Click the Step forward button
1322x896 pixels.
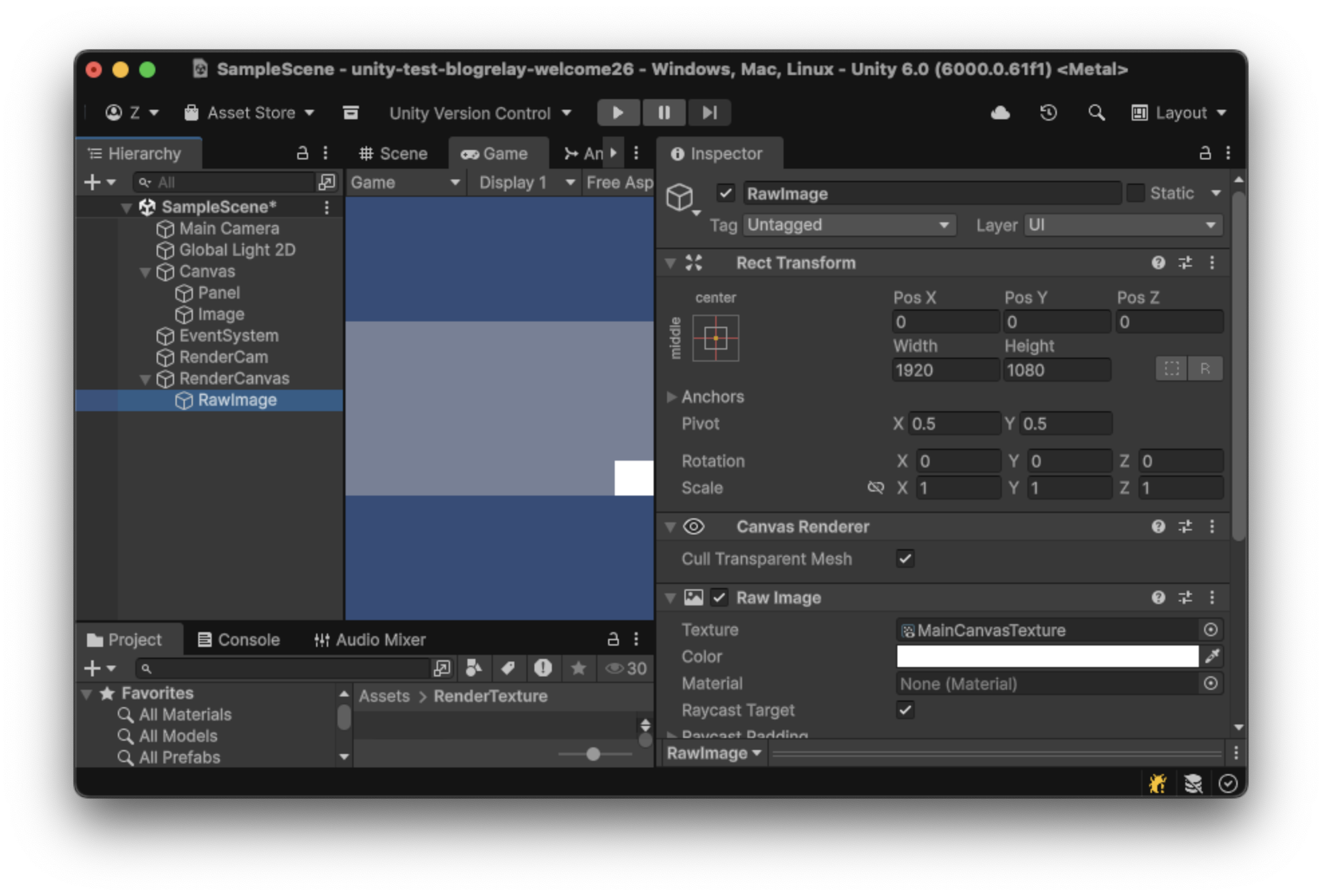coord(709,113)
